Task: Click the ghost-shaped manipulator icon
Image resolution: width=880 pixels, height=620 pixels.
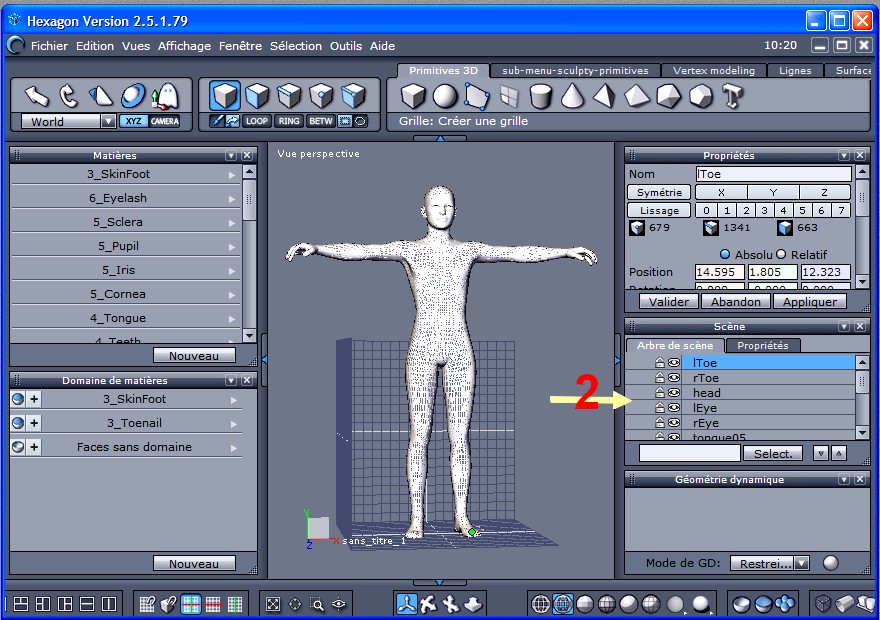Action: [166, 96]
